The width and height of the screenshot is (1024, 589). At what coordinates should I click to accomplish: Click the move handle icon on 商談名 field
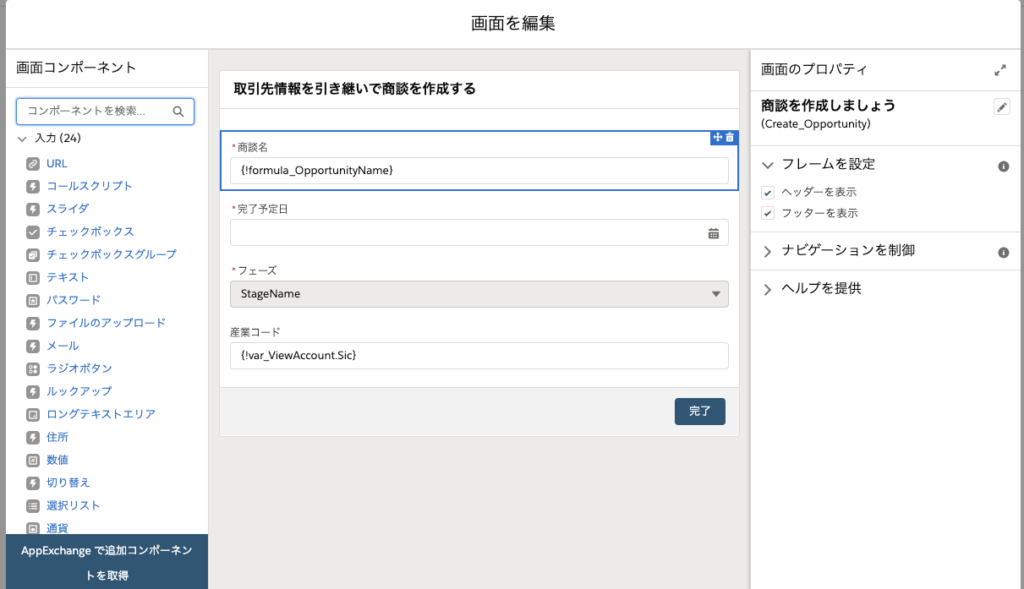718,137
